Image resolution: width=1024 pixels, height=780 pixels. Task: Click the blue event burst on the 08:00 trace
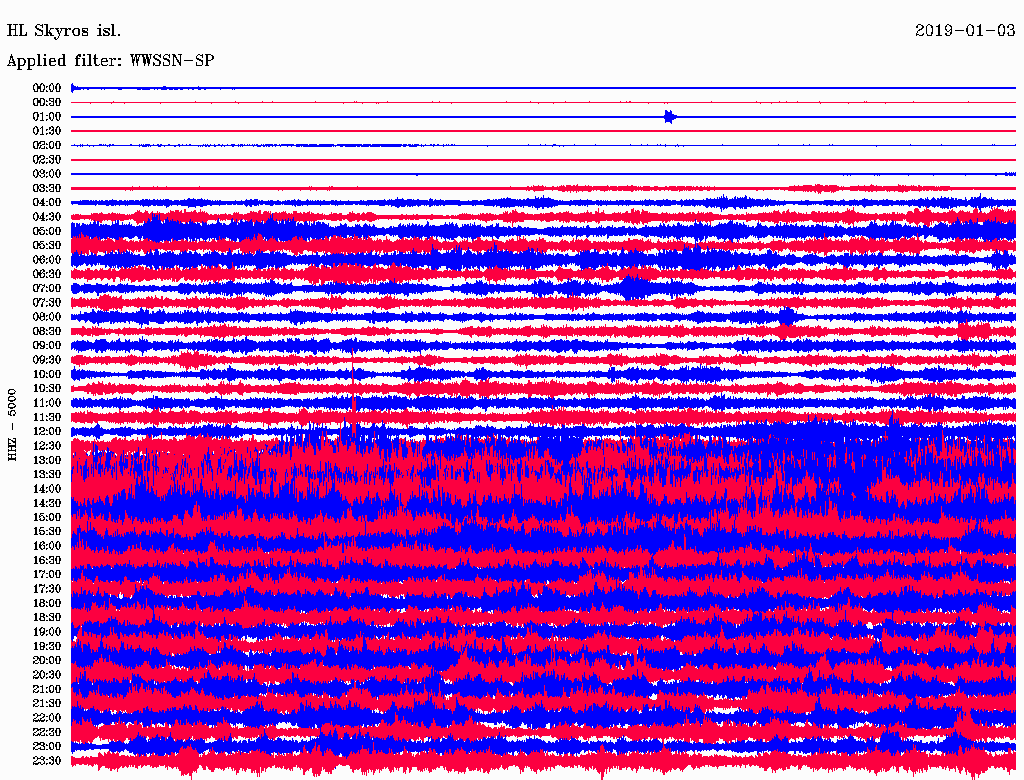click(x=787, y=317)
